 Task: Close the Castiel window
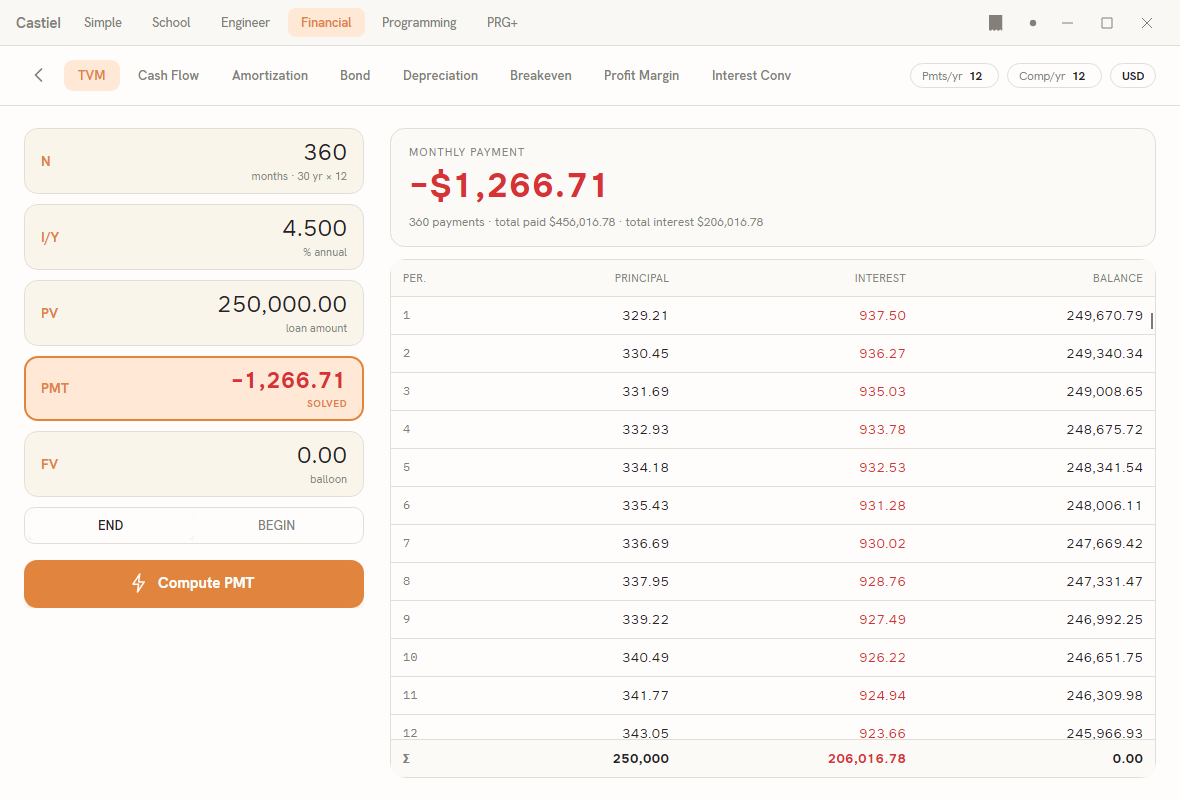(1146, 23)
